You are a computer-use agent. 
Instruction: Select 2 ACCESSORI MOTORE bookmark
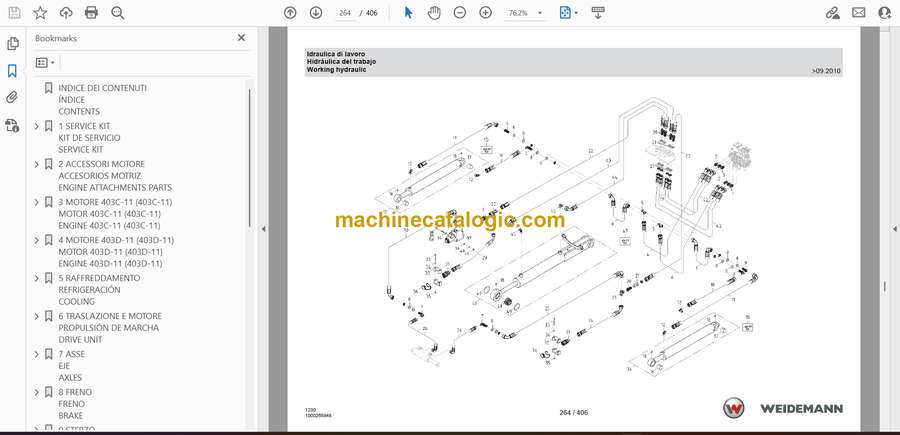[x=115, y=176]
